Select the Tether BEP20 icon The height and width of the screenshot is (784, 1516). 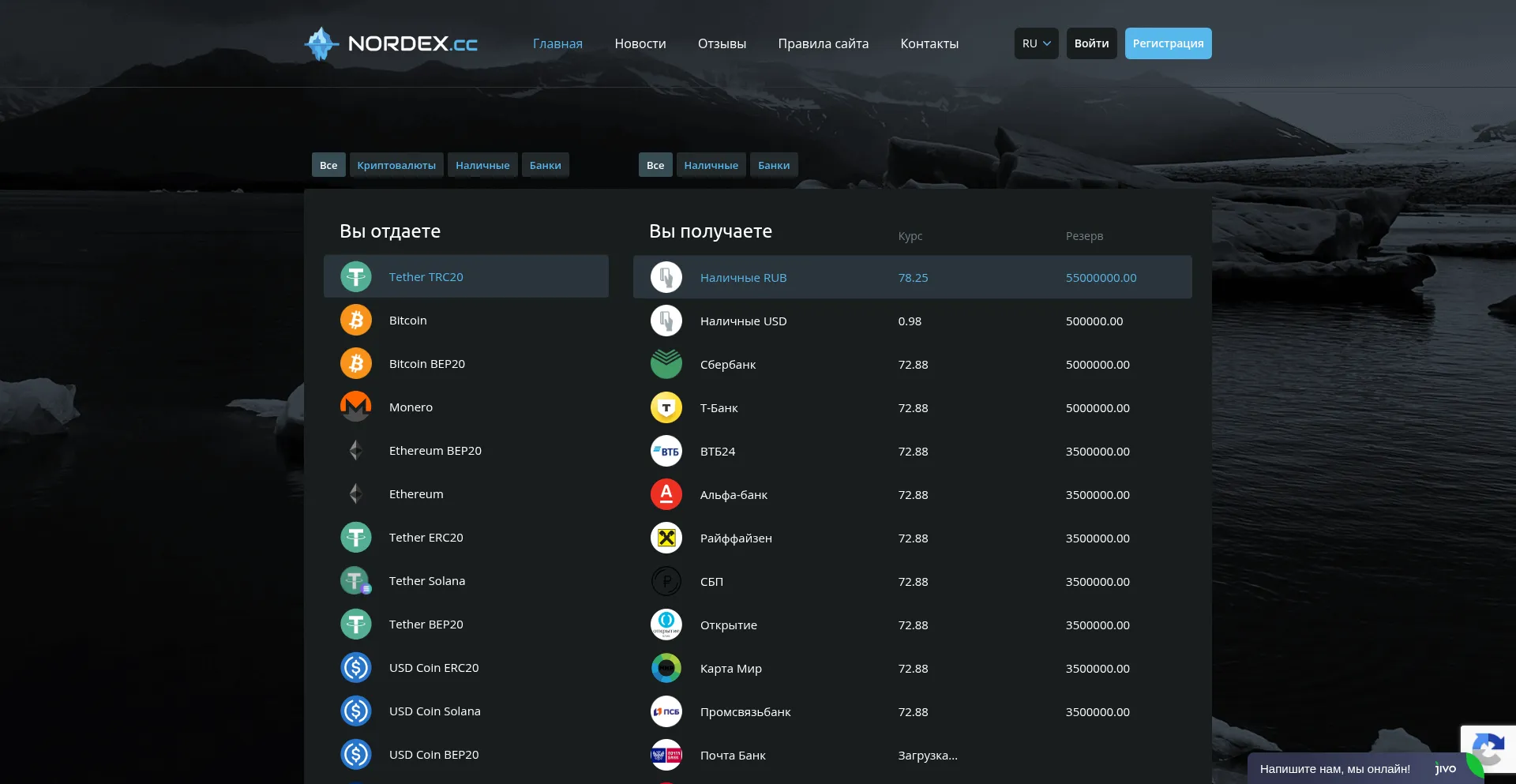[356, 625]
